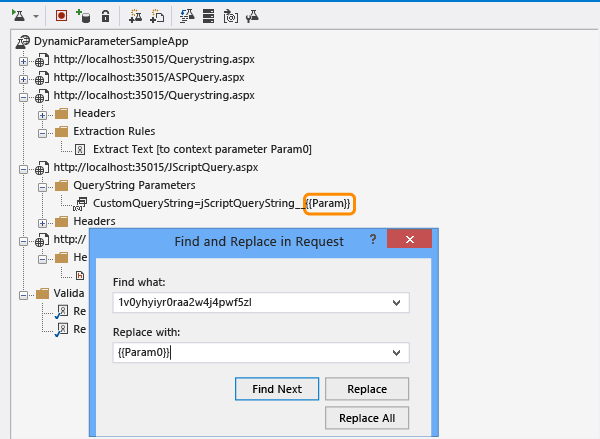Click the CustomQueryString parameter icon
600x439 pixels.
point(80,204)
